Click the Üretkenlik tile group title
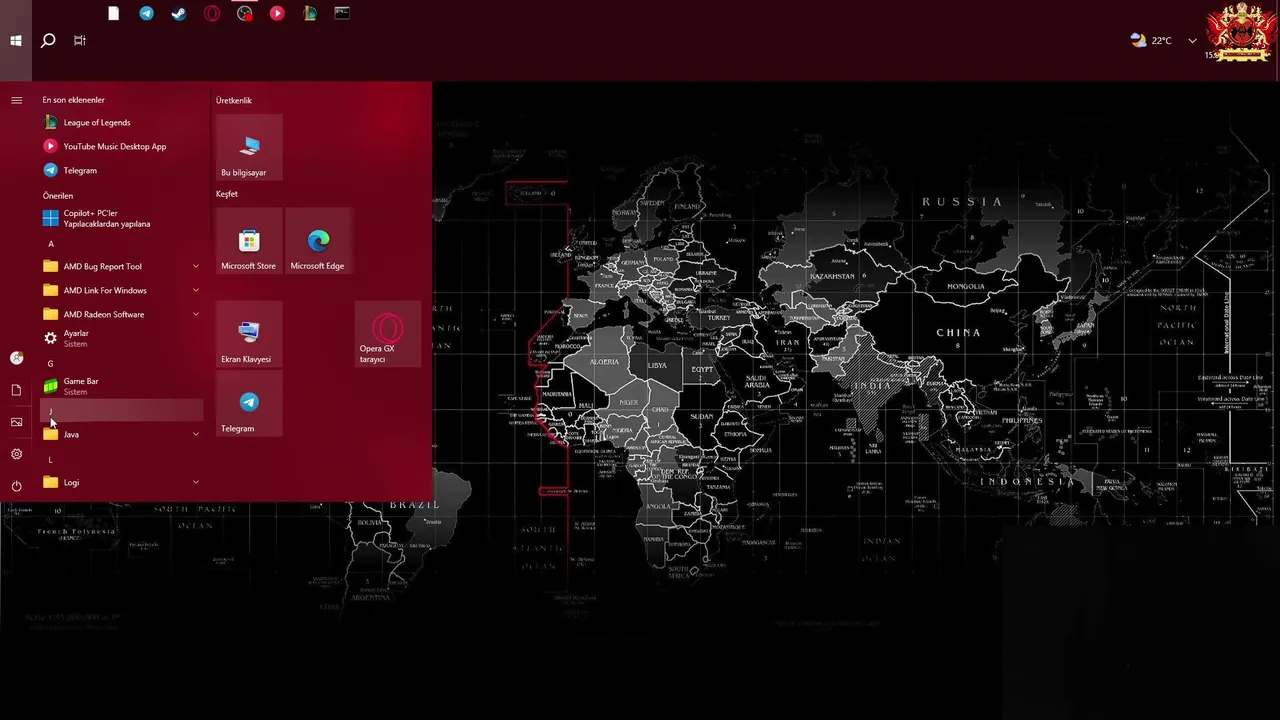 pos(234,100)
